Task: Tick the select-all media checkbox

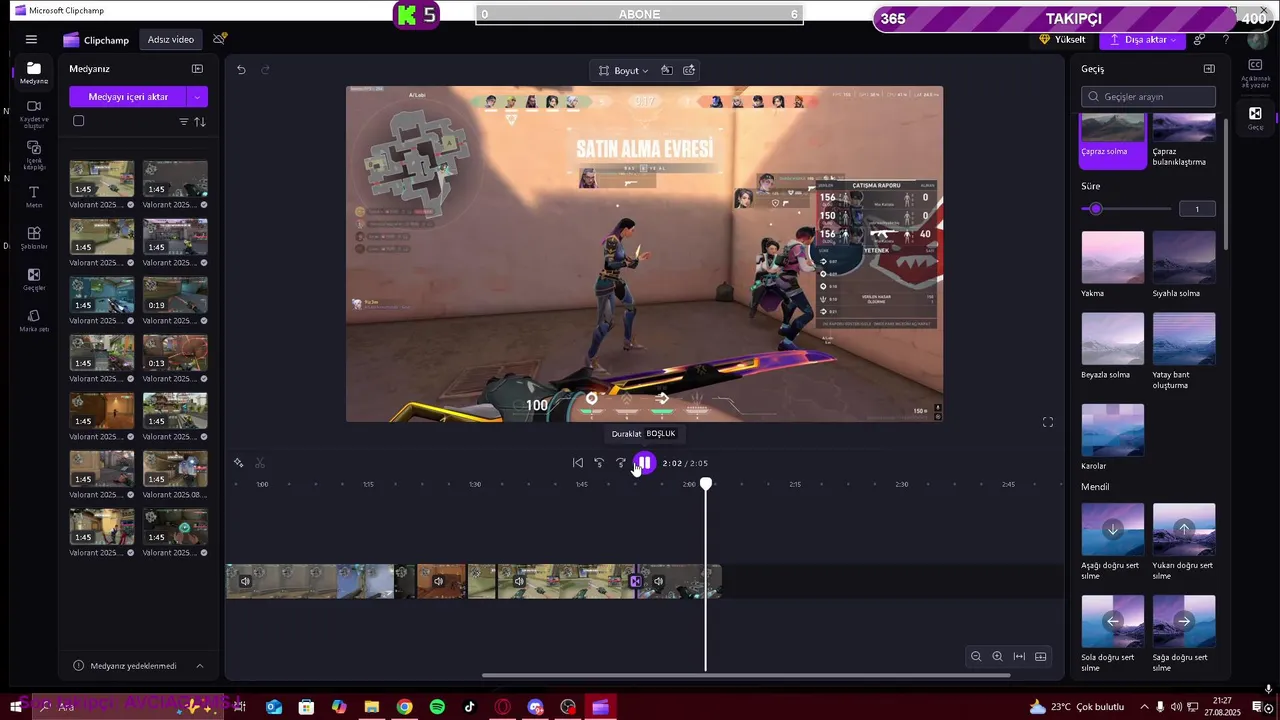Action: coord(79,121)
